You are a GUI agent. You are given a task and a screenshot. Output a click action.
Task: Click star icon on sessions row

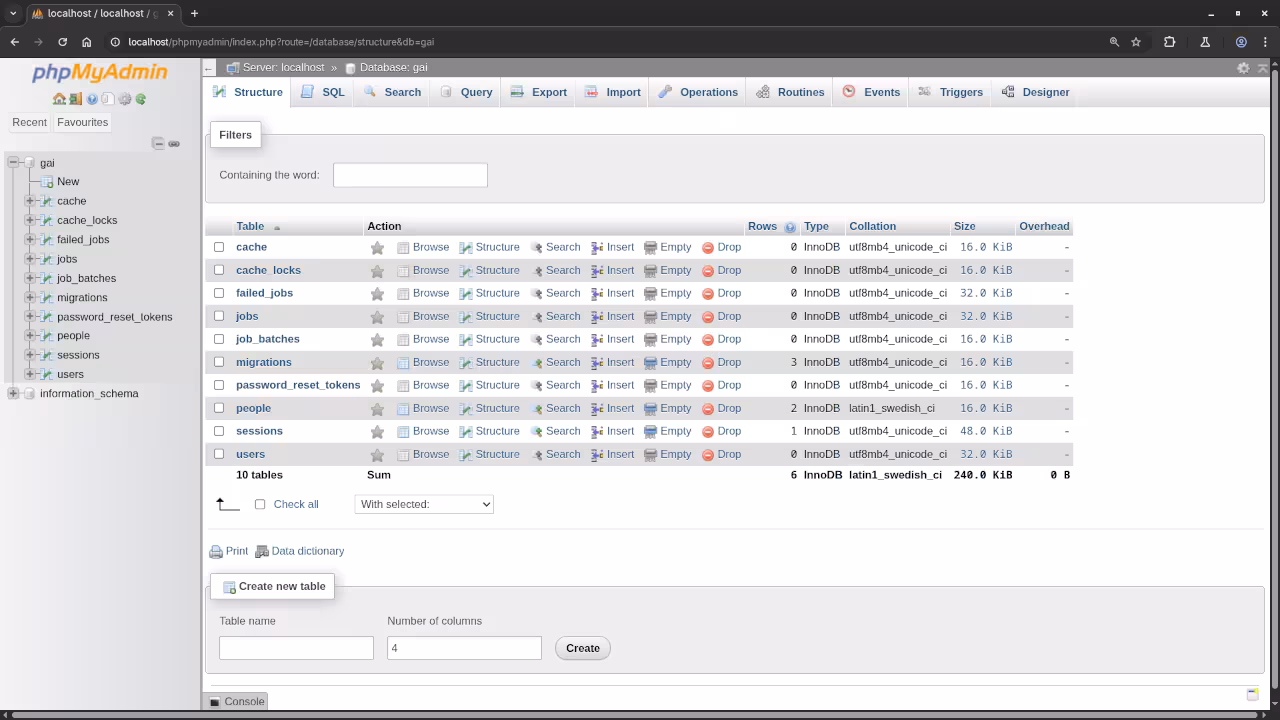(x=377, y=432)
